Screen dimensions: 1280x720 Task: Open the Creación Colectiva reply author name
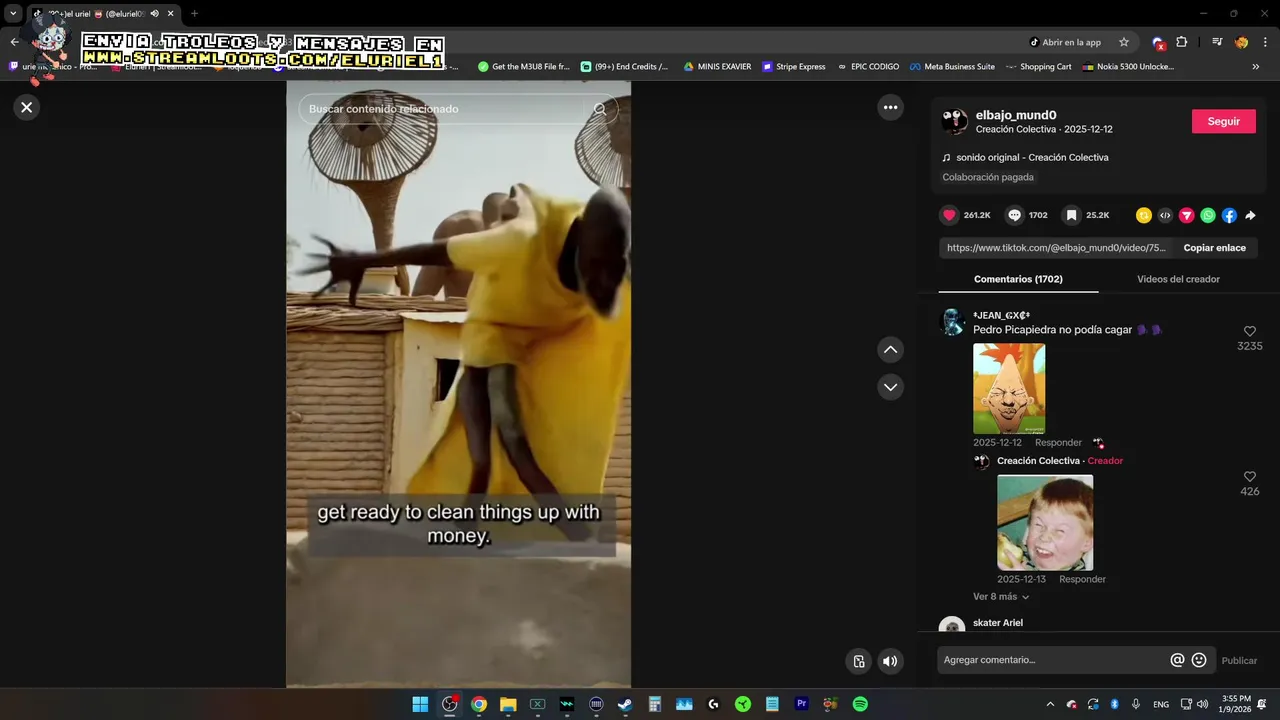pyautogui.click(x=1038, y=461)
